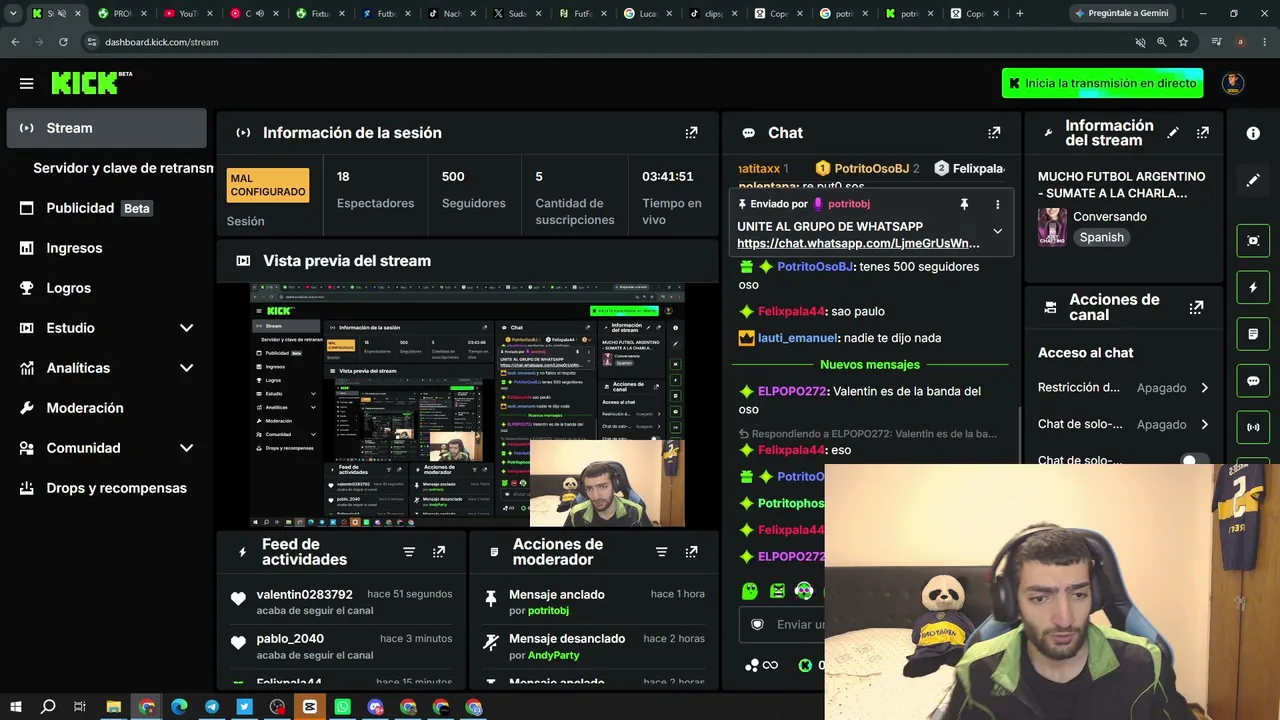Open potritobj link under Mensaje anclado

[548, 611]
